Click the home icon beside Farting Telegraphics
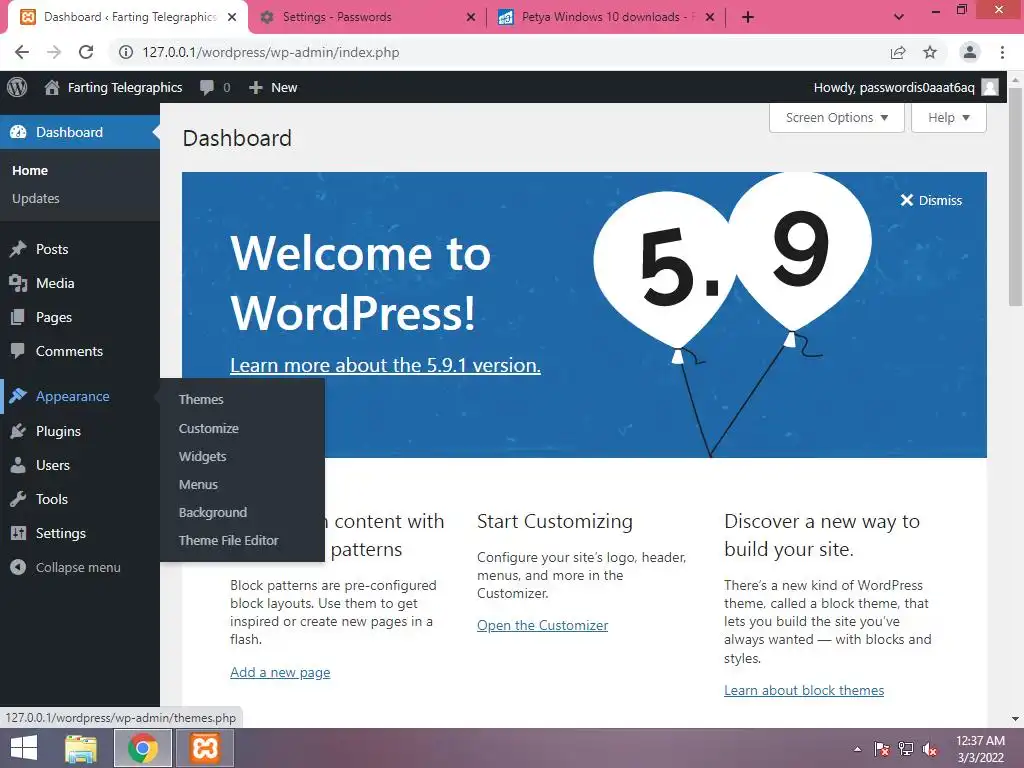Image resolution: width=1024 pixels, height=768 pixels. [x=52, y=88]
